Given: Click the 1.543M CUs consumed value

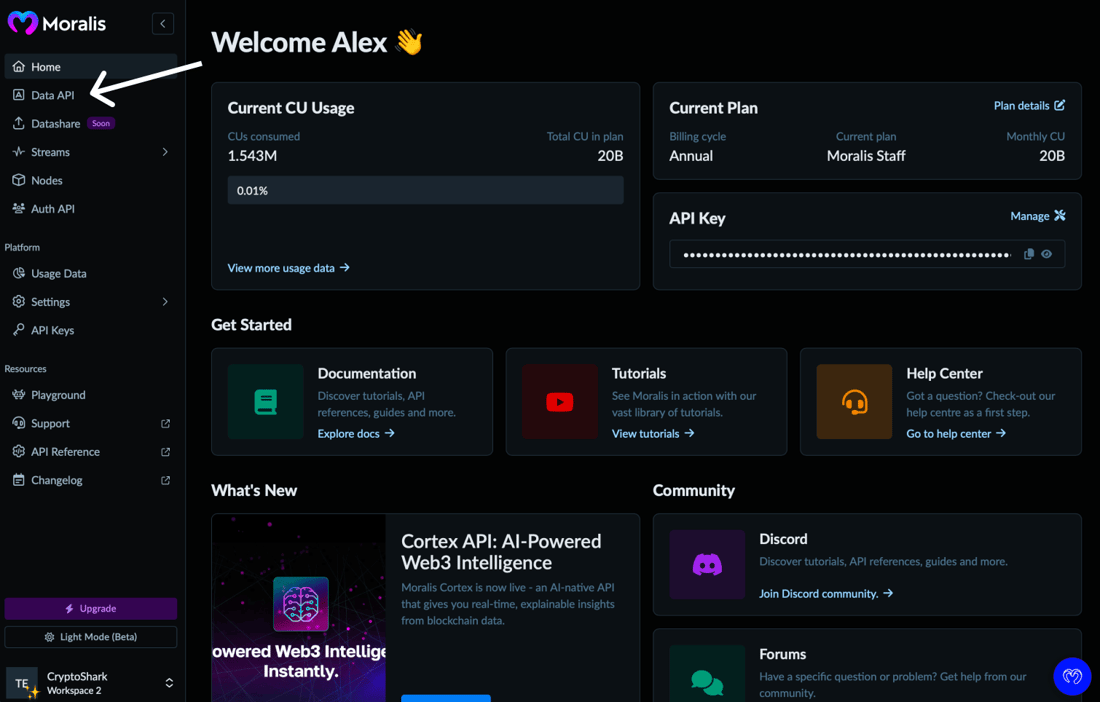Looking at the screenshot, I should (252, 156).
